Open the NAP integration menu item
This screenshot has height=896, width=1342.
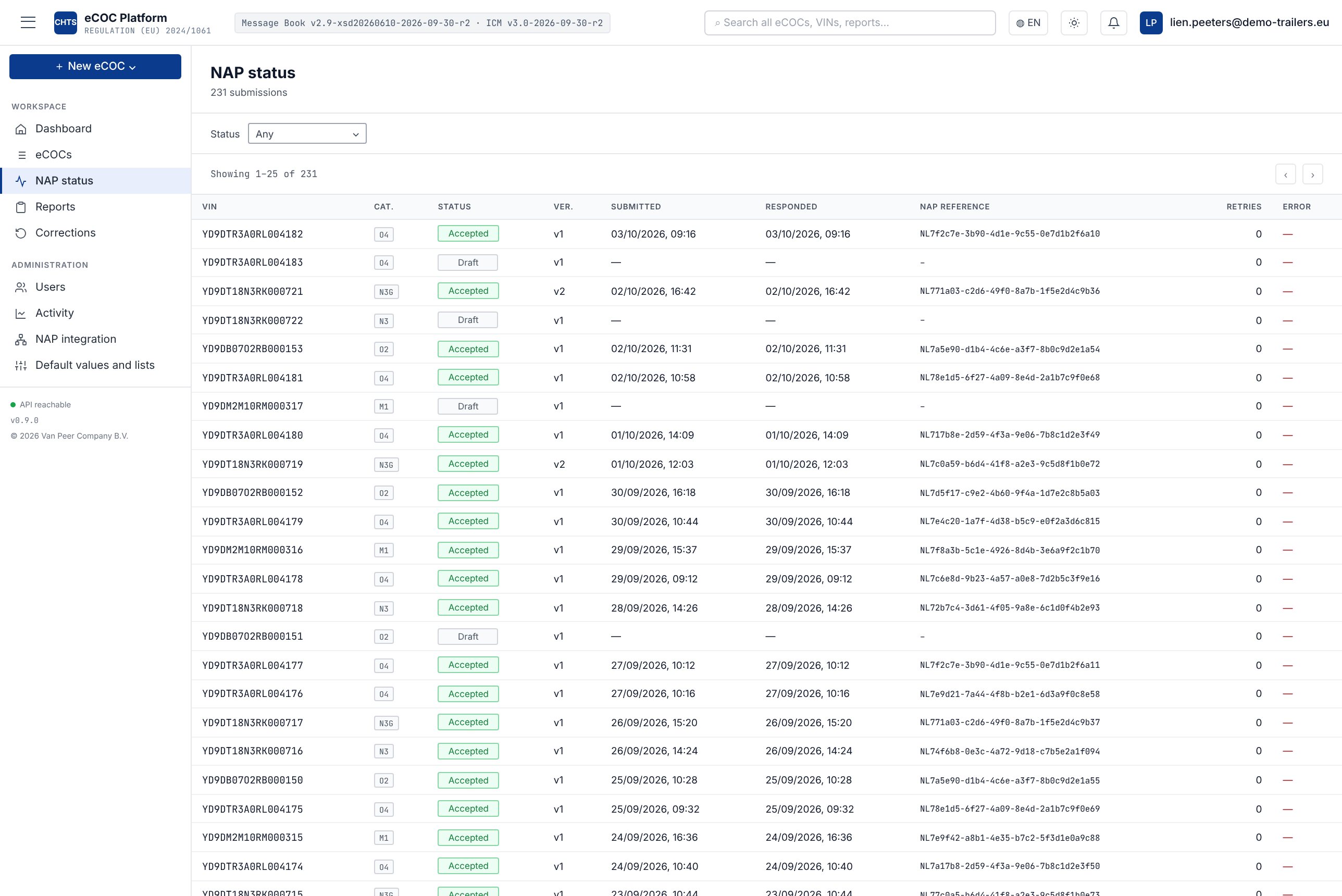pyautogui.click(x=95, y=339)
